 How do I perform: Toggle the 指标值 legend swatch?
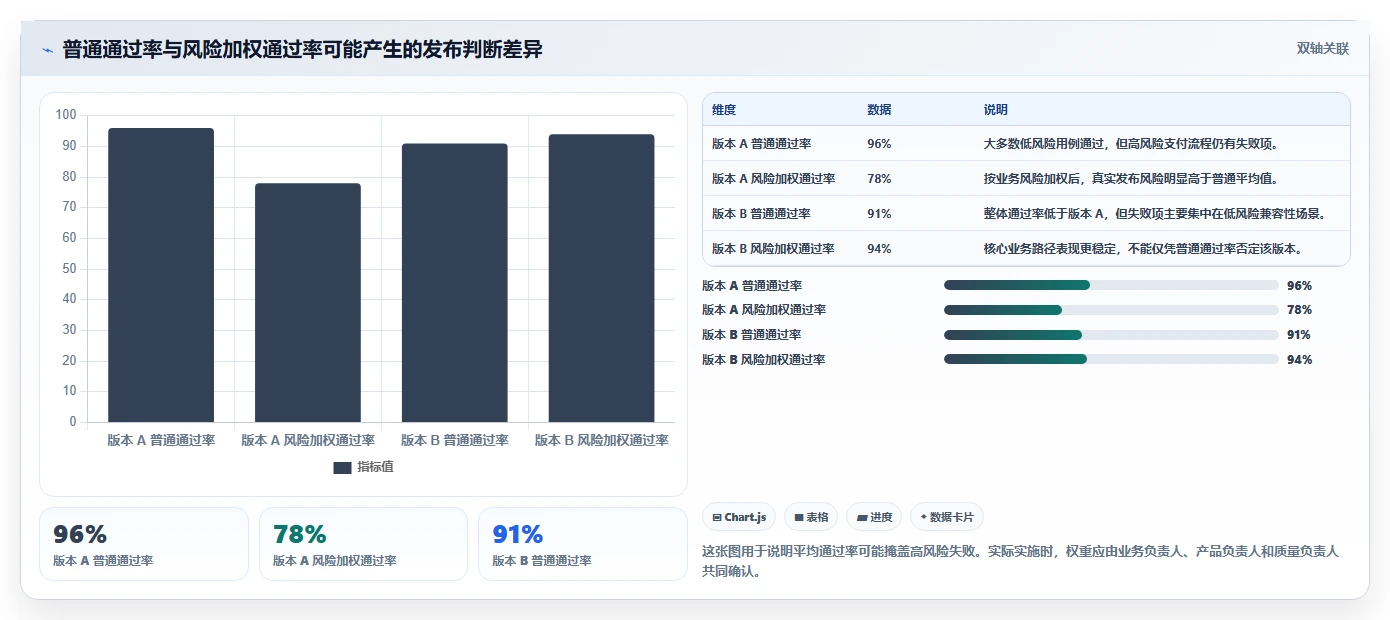(x=342, y=467)
